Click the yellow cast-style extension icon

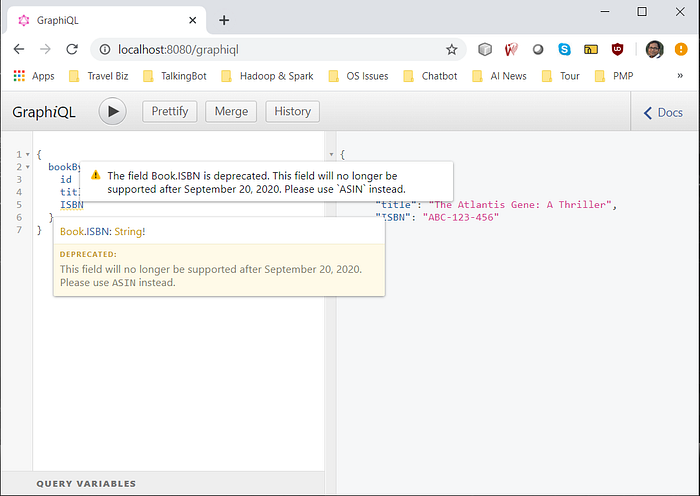click(591, 49)
